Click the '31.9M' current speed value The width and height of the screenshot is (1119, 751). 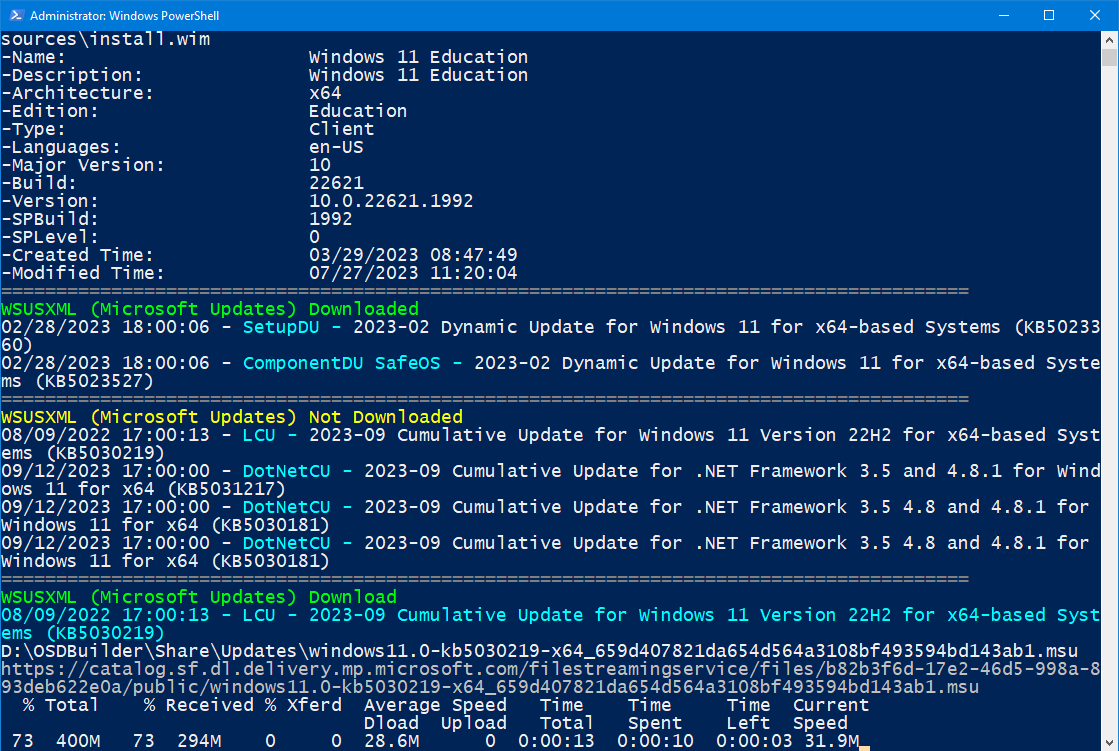point(831,741)
